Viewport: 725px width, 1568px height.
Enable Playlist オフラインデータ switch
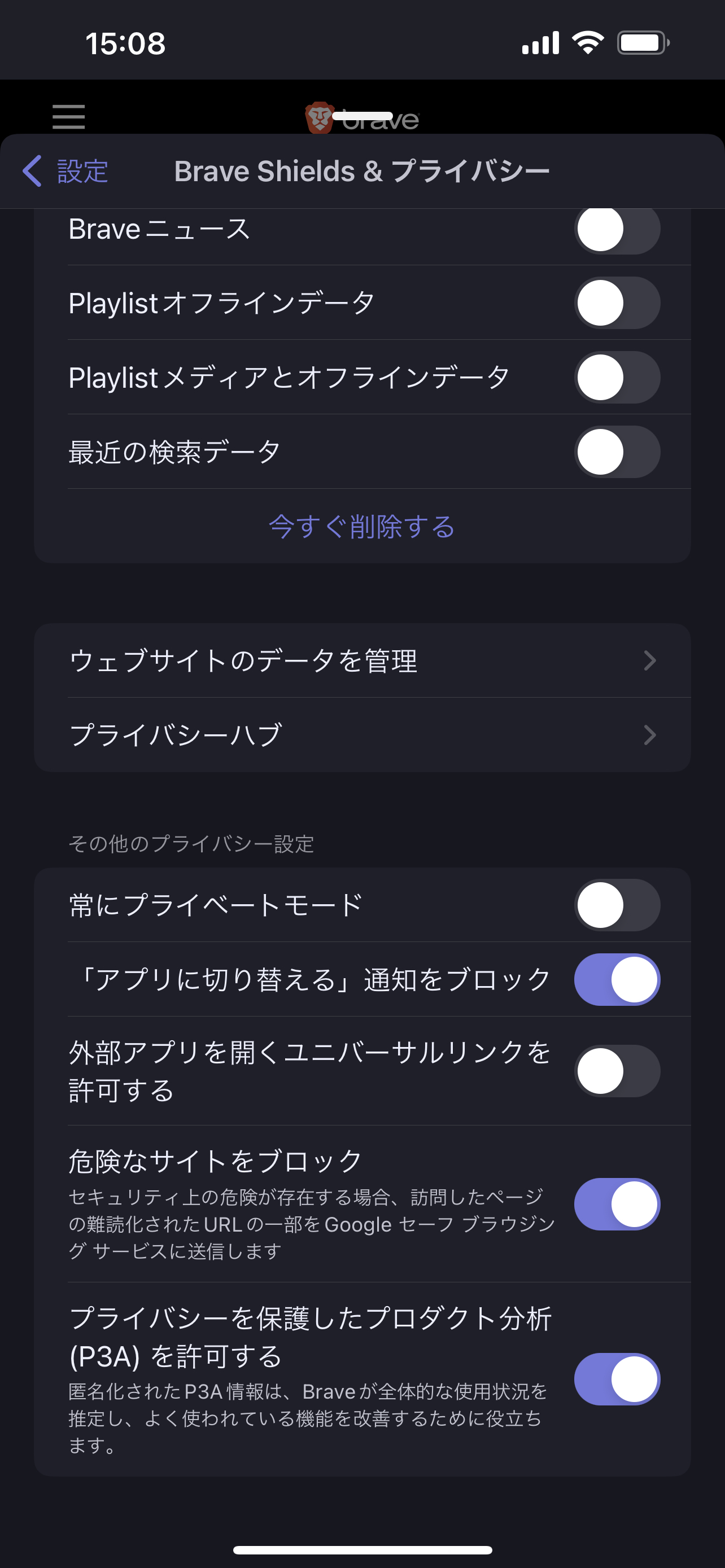point(617,303)
